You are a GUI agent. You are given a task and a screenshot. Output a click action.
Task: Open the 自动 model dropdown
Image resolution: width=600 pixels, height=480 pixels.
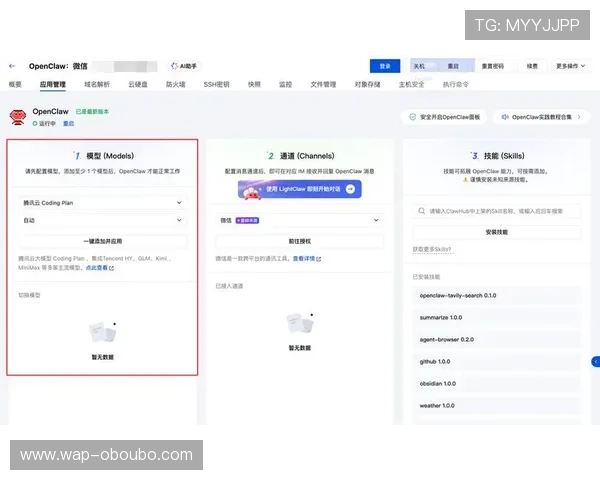(x=103, y=220)
